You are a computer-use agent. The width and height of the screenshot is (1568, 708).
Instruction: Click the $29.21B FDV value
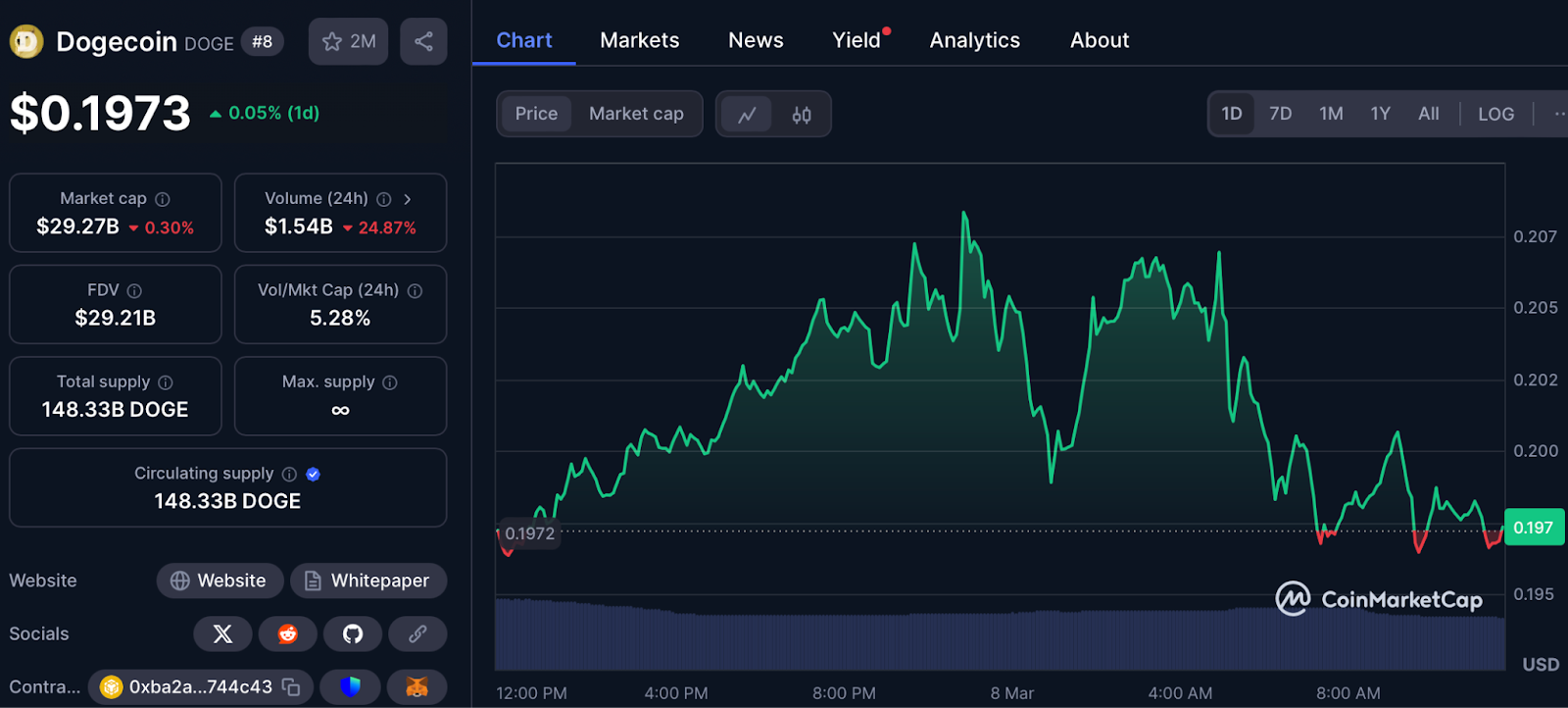pos(116,318)
